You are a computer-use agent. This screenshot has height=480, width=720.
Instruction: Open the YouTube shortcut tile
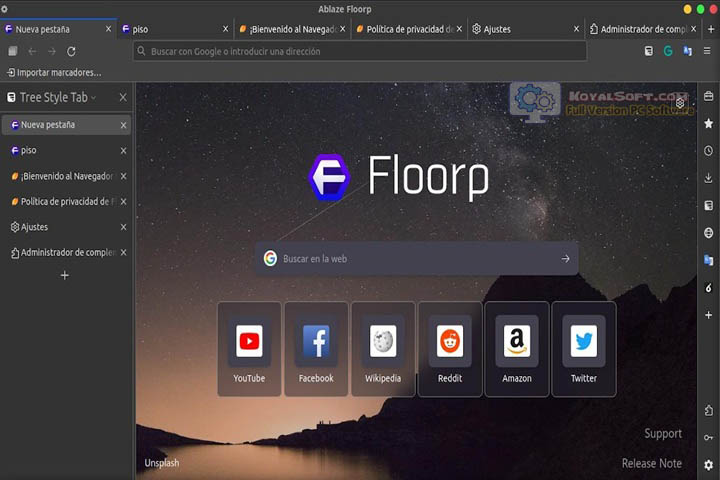(x=249, y=349)
